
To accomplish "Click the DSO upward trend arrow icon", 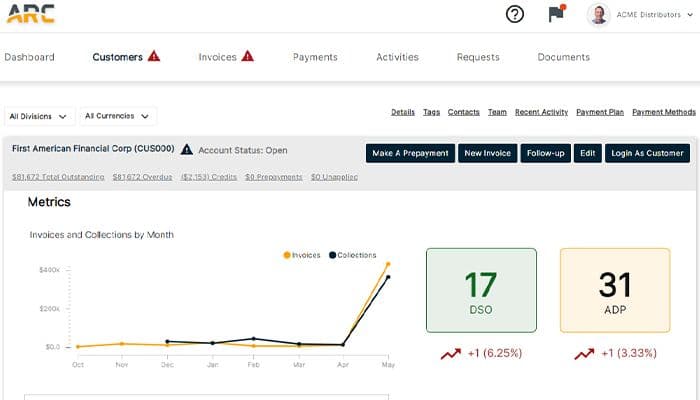I will coord(450,354).
